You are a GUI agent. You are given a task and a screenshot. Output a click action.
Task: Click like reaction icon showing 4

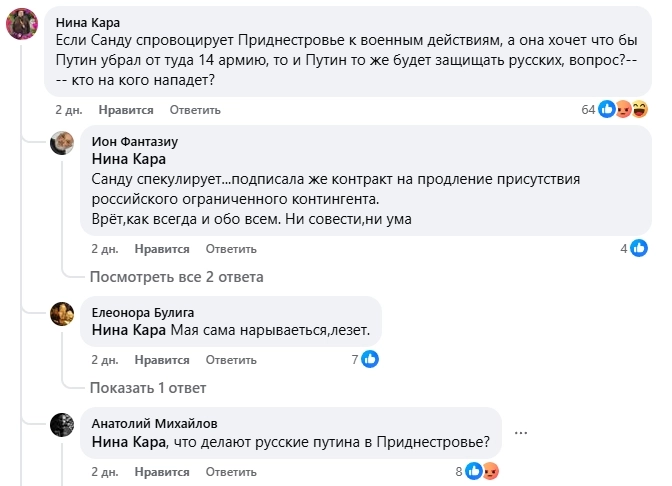(x=639, y=248)
